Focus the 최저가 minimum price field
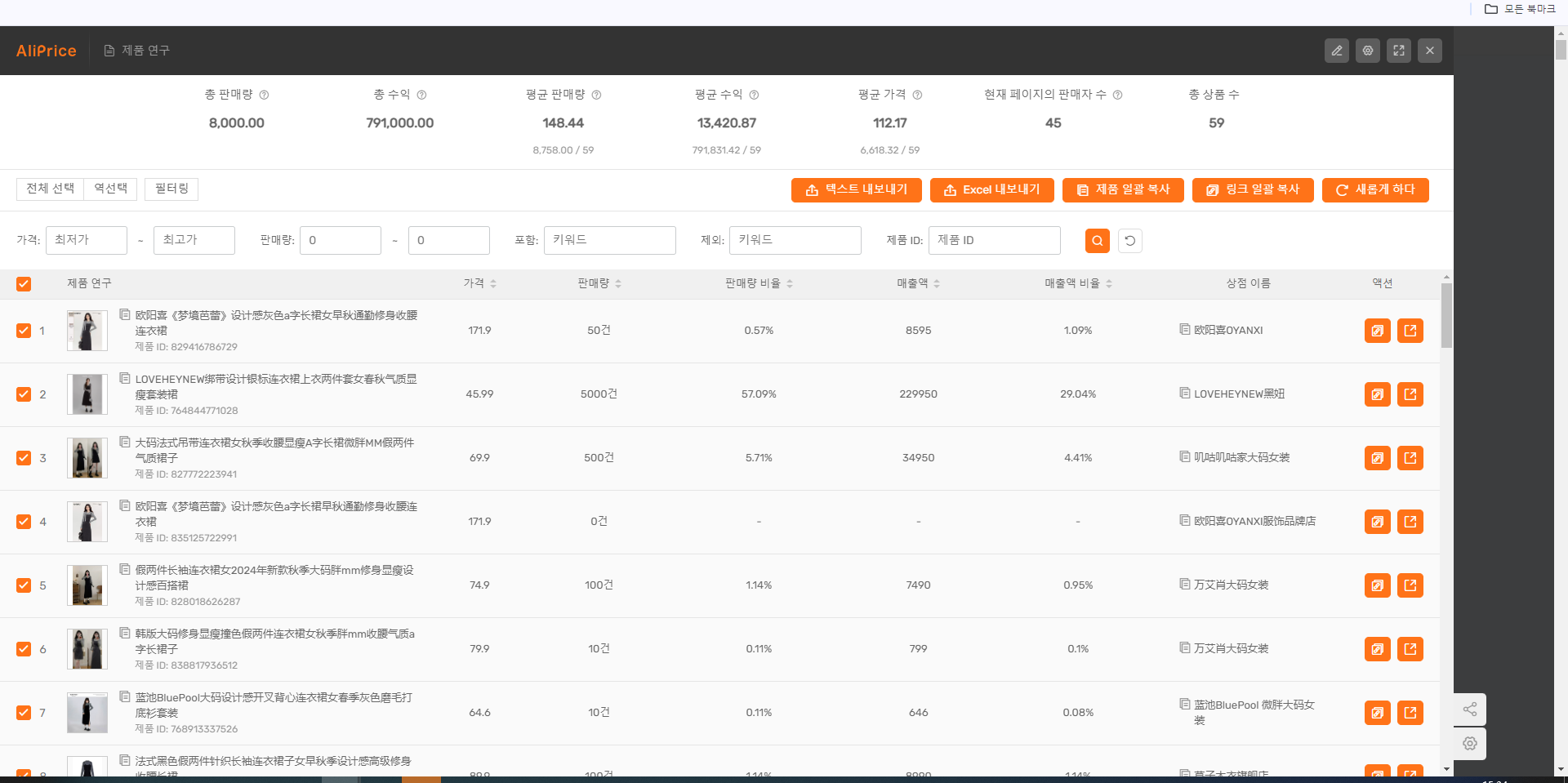Image resolution: width=1568 pixels, height=783 pixels. click(x=87, y=240)
